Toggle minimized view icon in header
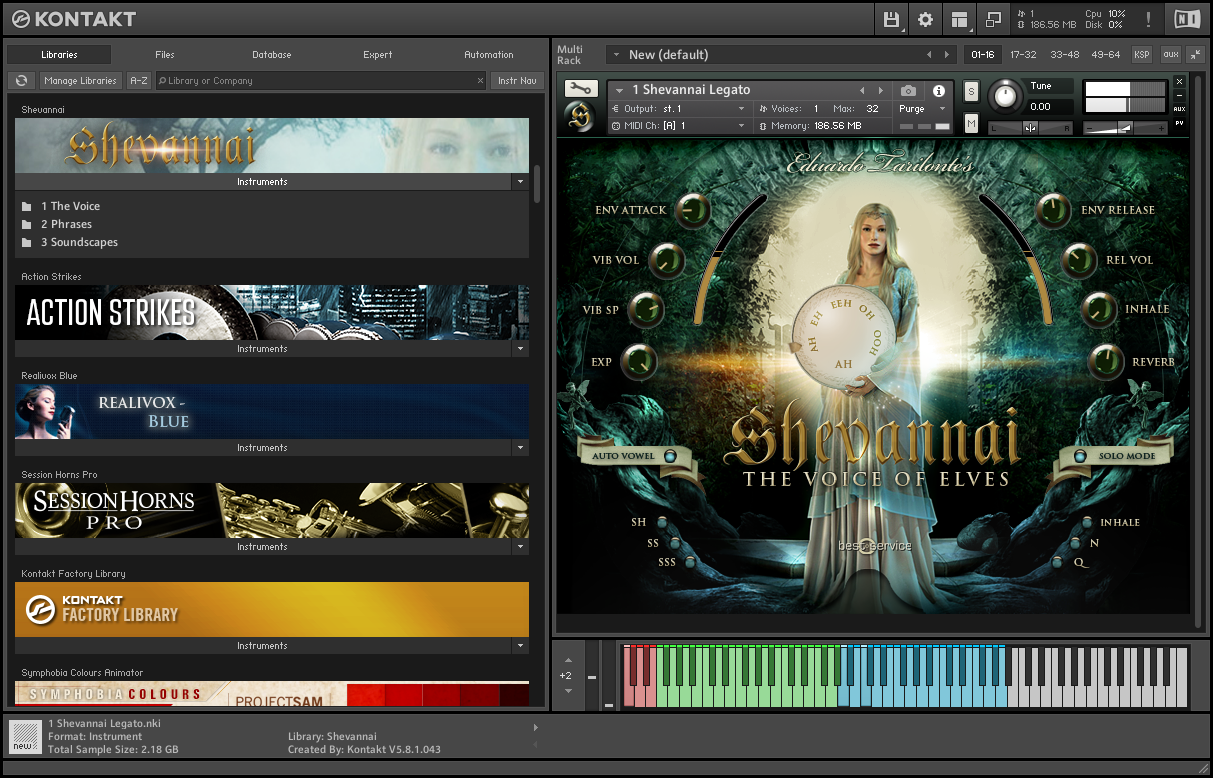The height and width of the screenshot is (778, 1213). (x=993, y=19)
